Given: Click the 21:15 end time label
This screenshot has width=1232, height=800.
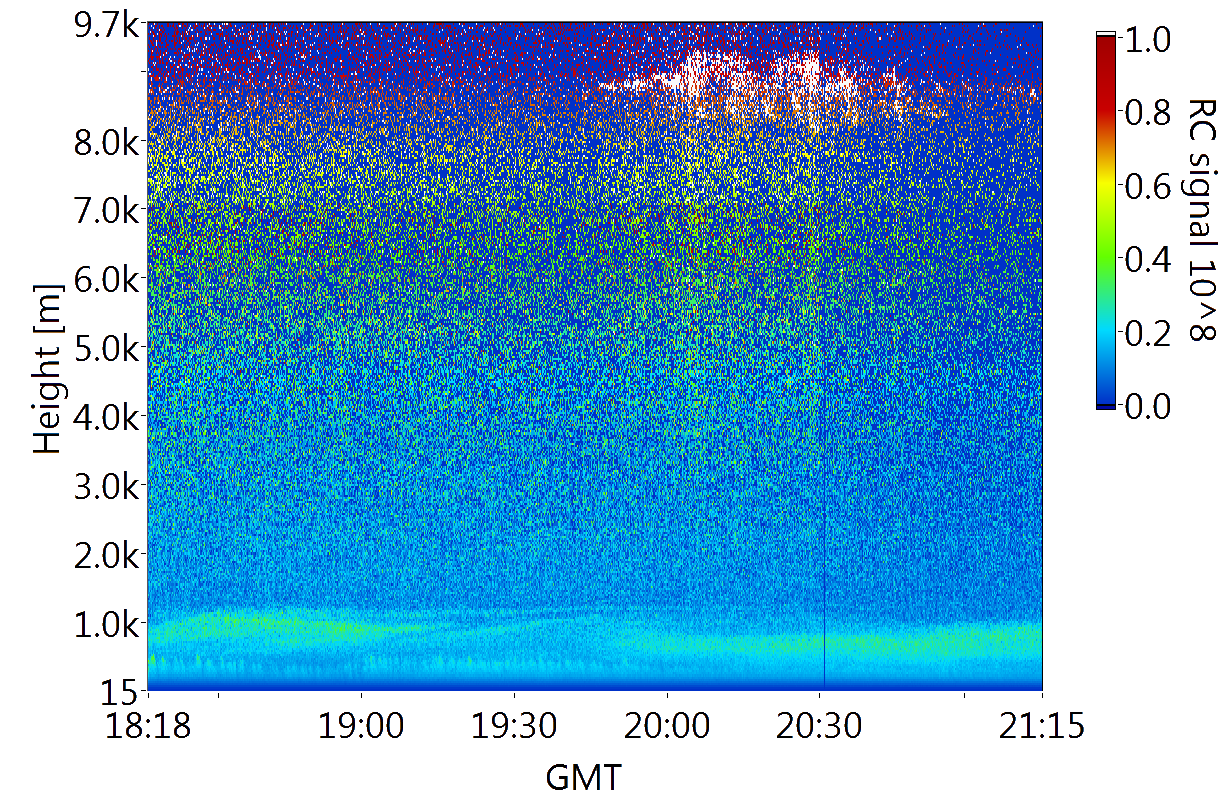Looking at the screenshot, I should tap(1042, 725).
